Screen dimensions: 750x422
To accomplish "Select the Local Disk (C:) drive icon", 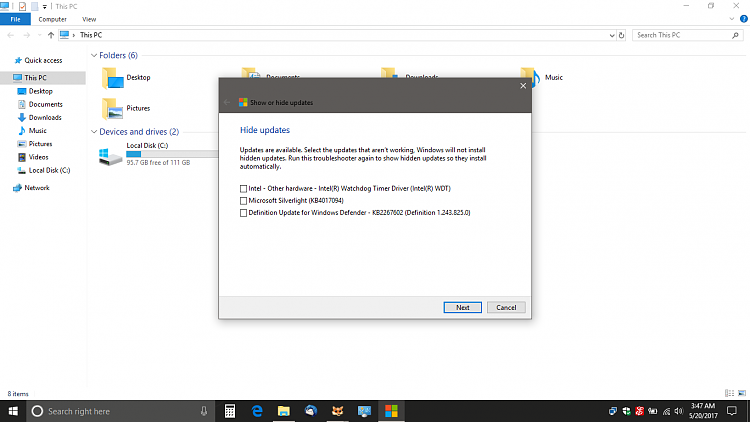I will coord(110,156).
